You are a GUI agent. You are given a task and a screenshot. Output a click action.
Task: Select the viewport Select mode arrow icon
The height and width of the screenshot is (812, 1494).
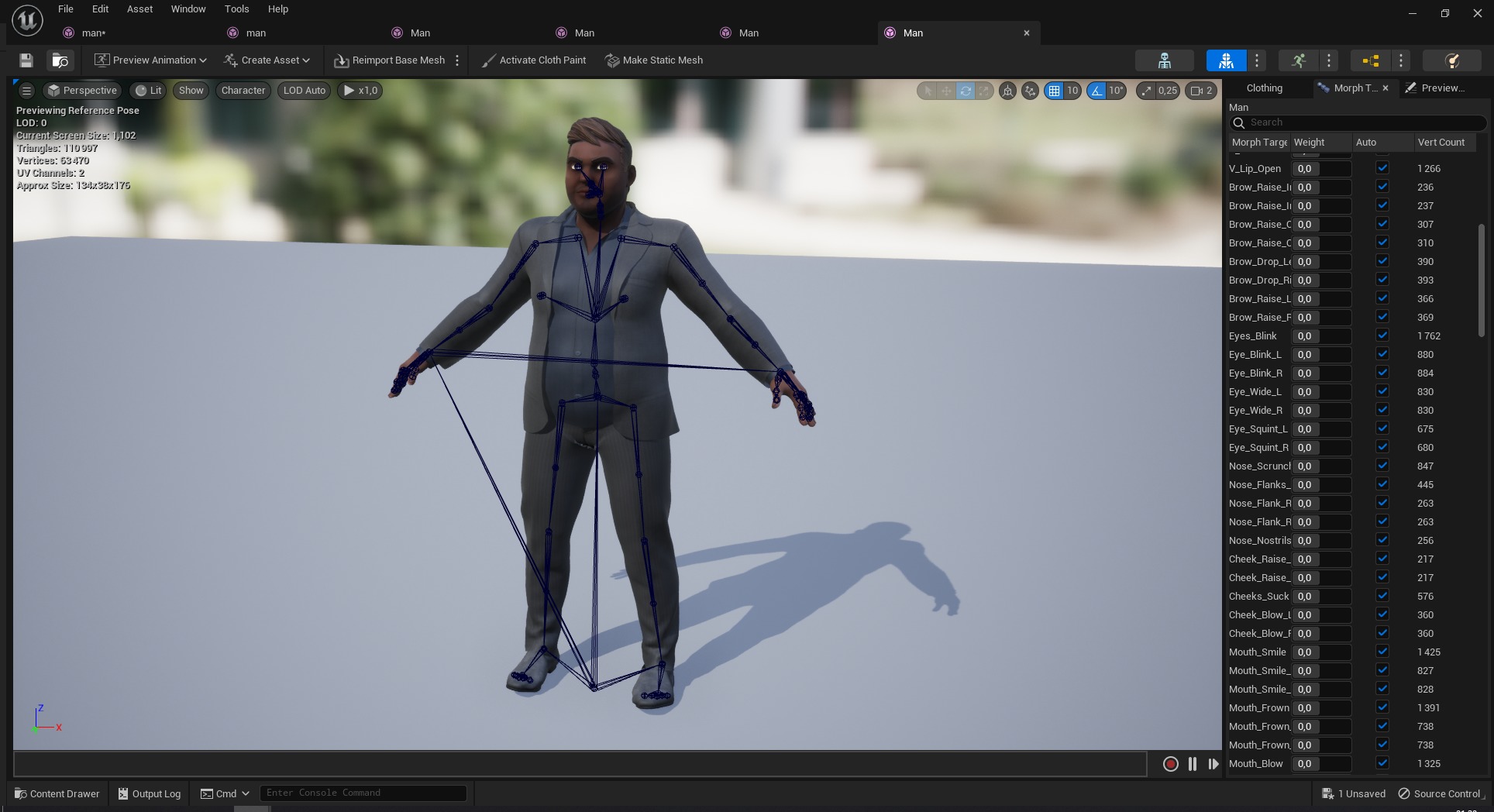[928, 91]
